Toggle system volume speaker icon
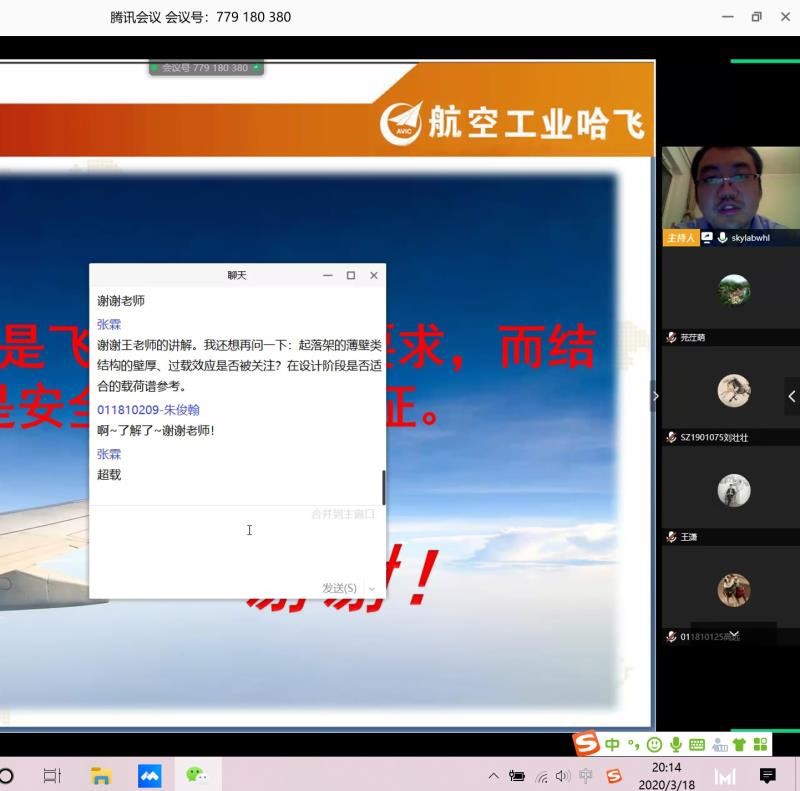 tap(563, 776)
